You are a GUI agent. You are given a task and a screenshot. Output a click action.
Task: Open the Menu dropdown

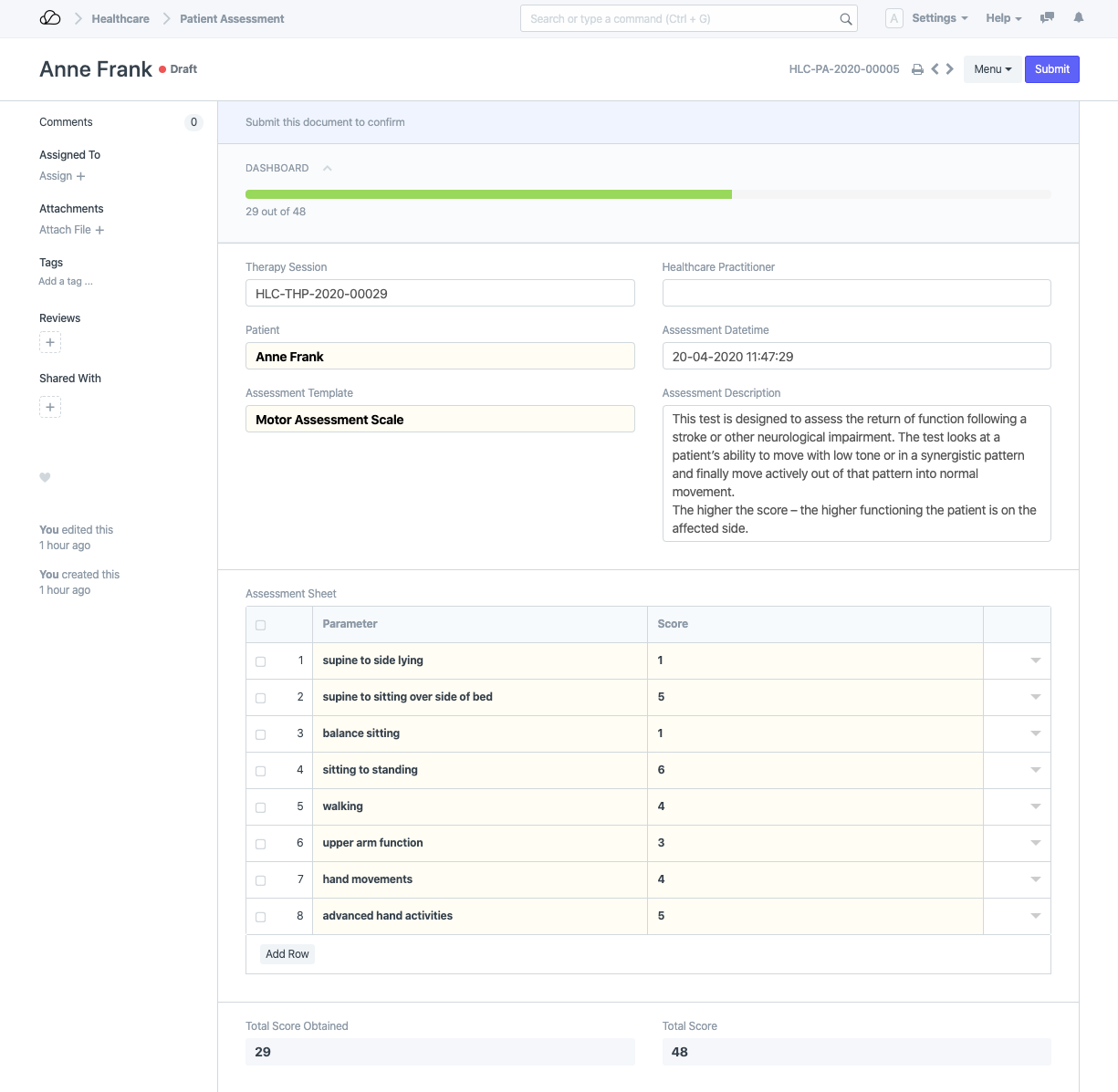coord(992,68)
